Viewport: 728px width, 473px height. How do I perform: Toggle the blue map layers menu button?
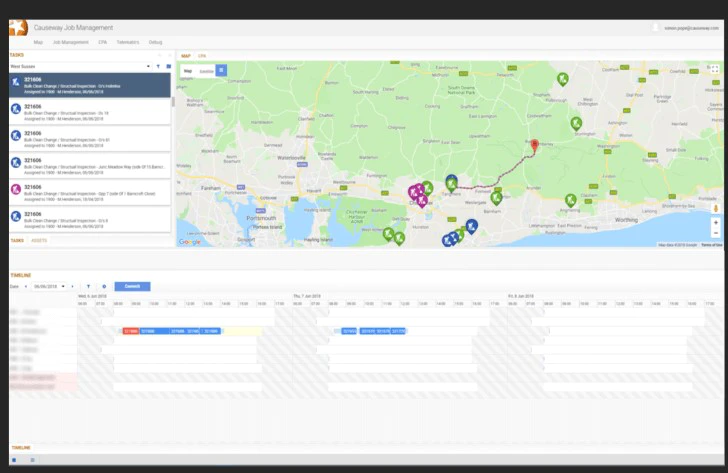(221, 71)
